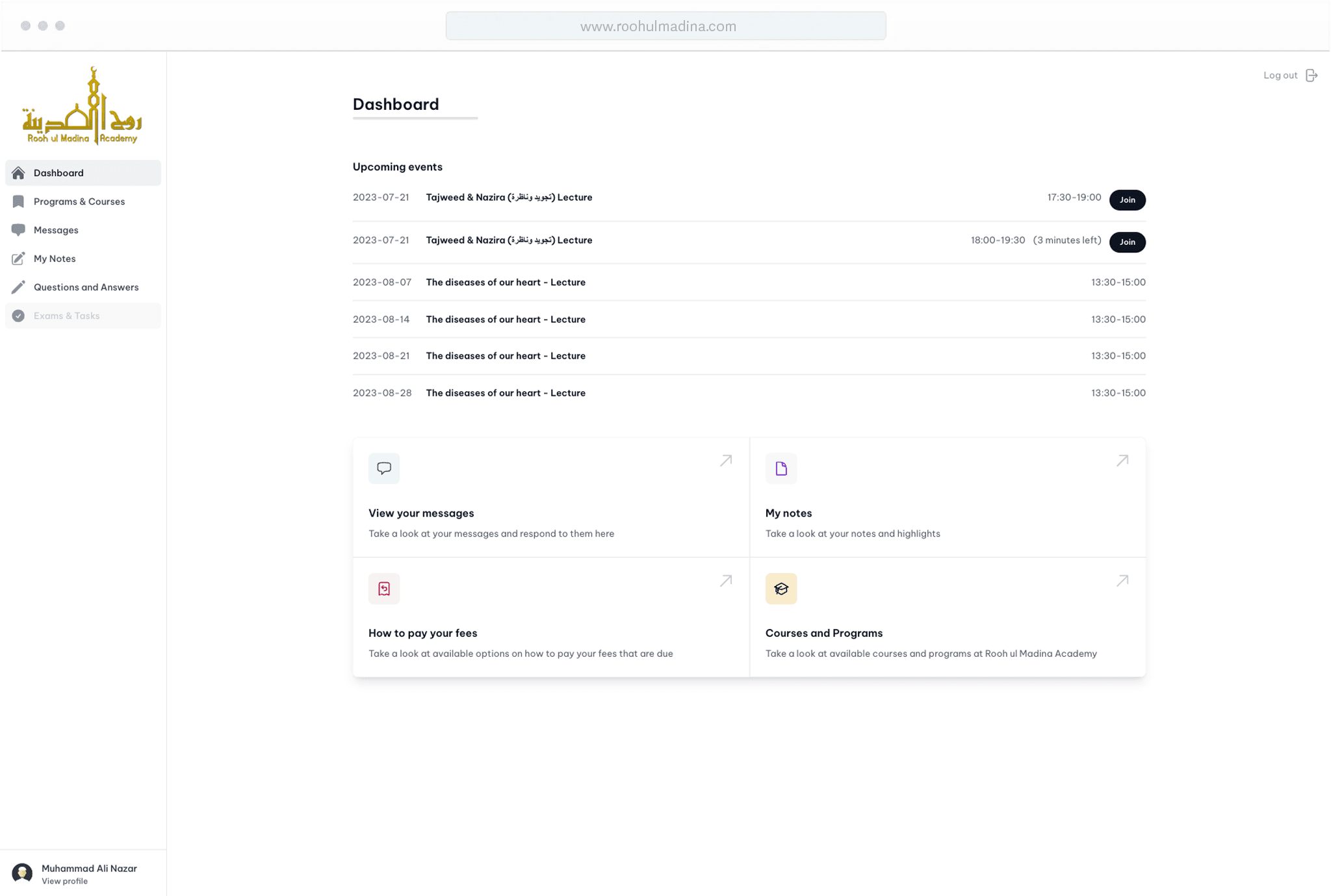Click the speech bubble icon in messages card
The image size is (1331, 896).
(x=383, y=468)
